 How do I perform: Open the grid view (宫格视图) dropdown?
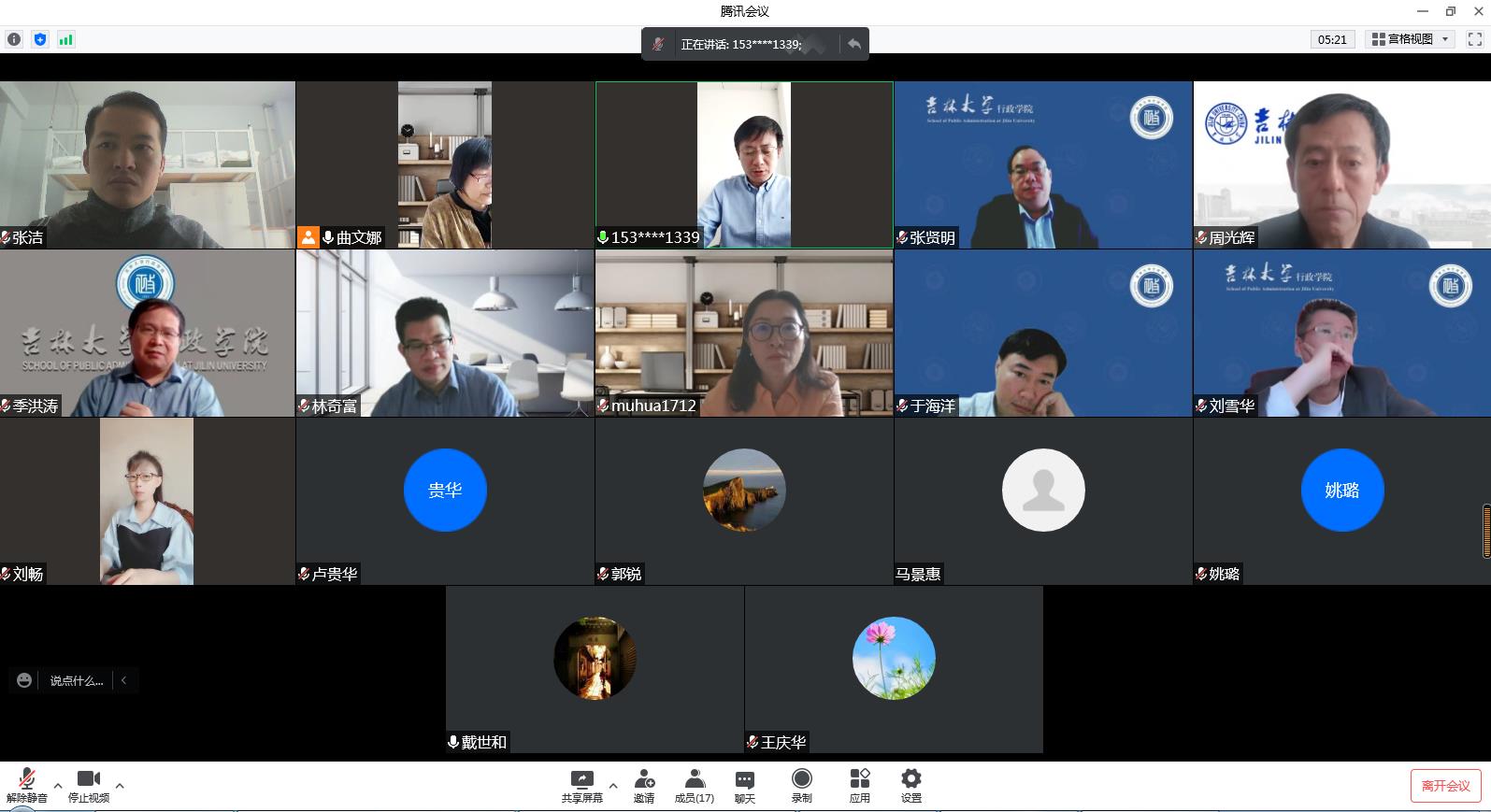click(x=1410, y=39)
